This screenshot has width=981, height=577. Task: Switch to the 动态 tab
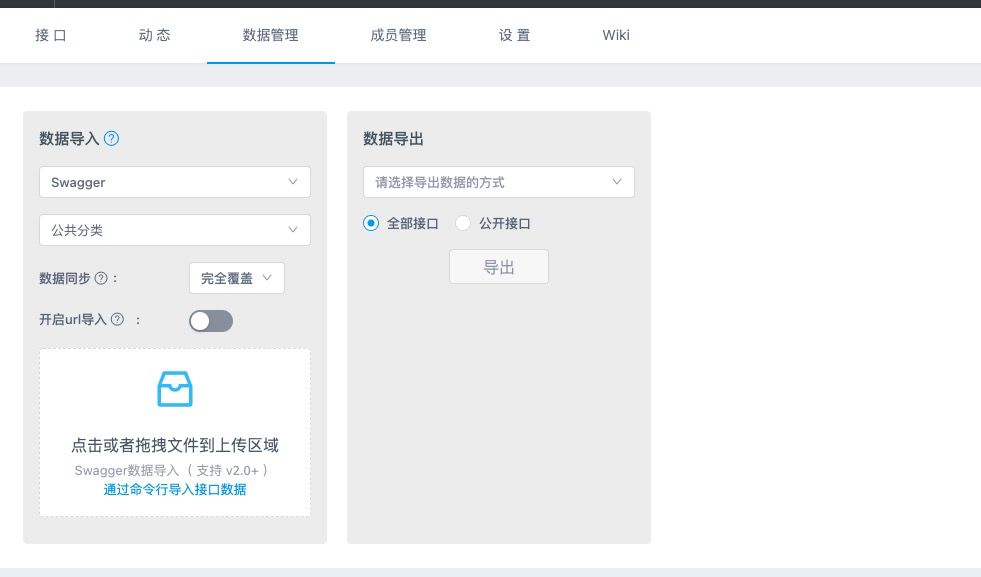coord(155,35)
